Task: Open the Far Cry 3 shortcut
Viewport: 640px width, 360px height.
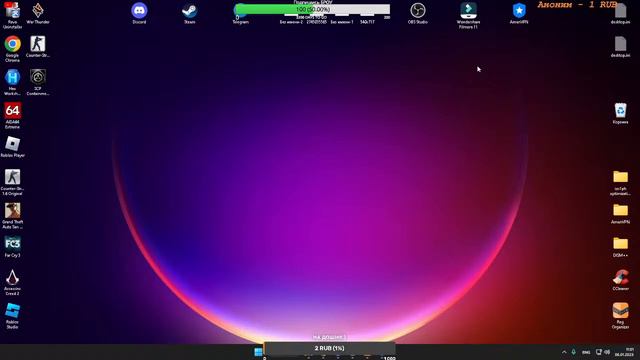Action: 12,246
